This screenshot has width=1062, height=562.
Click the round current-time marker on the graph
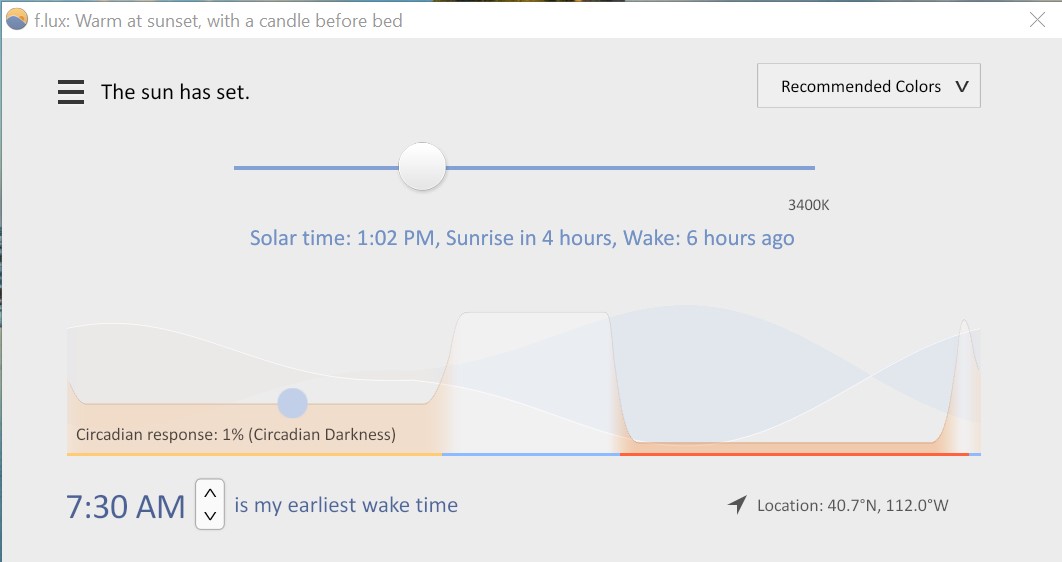click(x=292, y=403)
